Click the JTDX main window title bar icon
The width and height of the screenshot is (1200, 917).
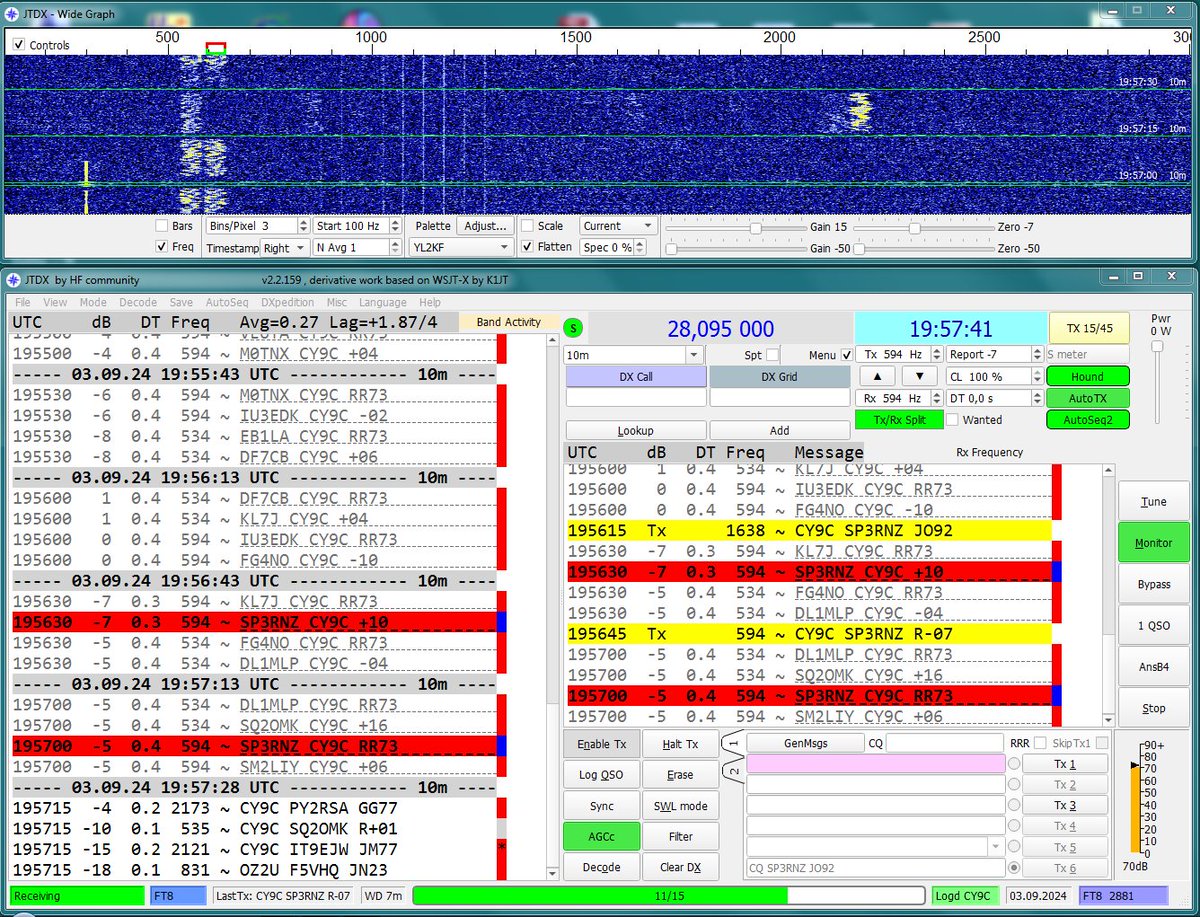click(12, 279)
